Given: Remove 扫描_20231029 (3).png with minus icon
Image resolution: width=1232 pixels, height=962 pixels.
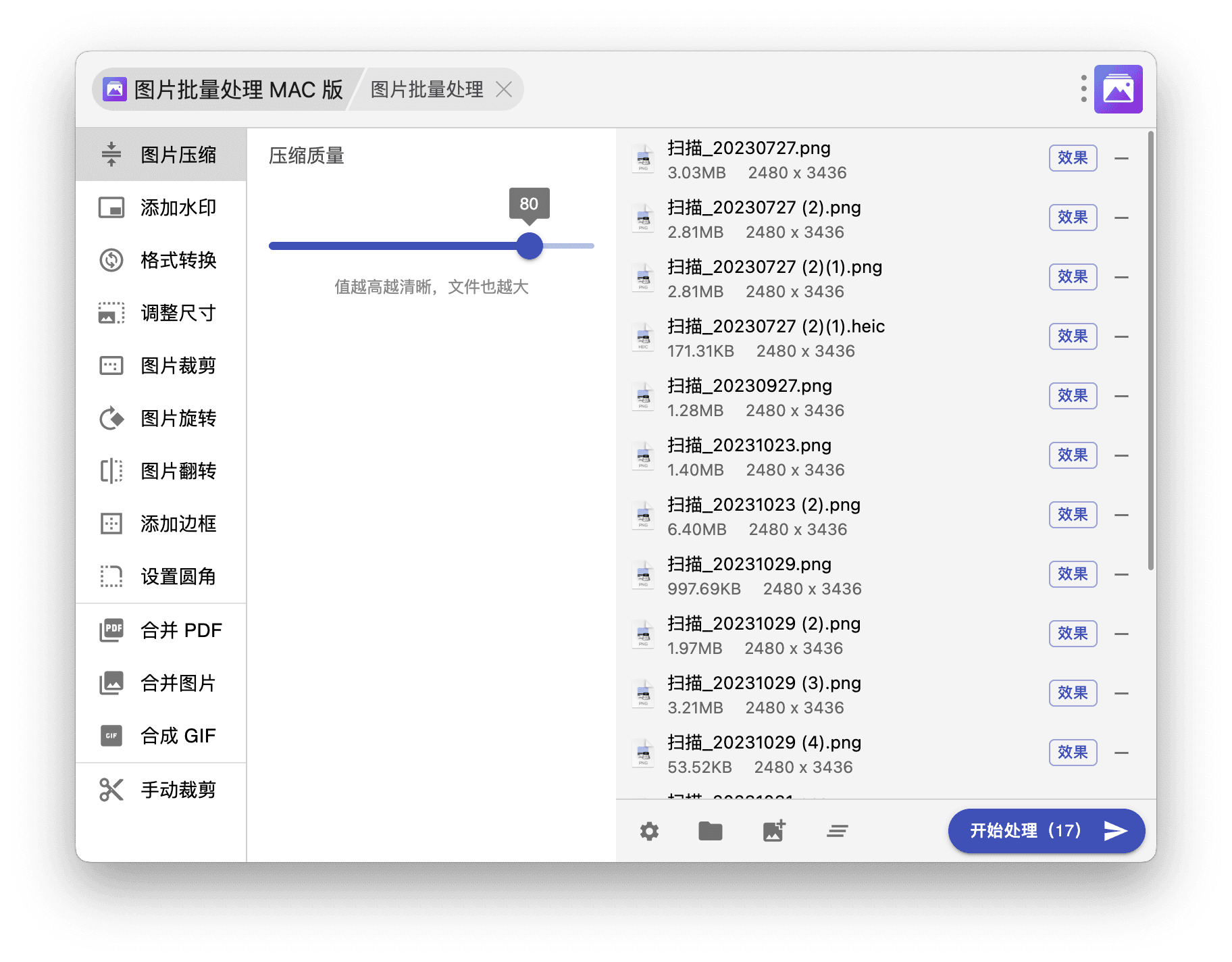Looking at the screenshot, I should coord(1122,694).
